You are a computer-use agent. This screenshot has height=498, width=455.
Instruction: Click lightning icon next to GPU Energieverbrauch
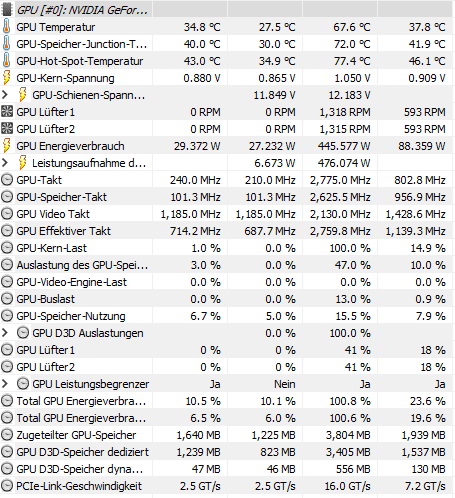(6, 146)
